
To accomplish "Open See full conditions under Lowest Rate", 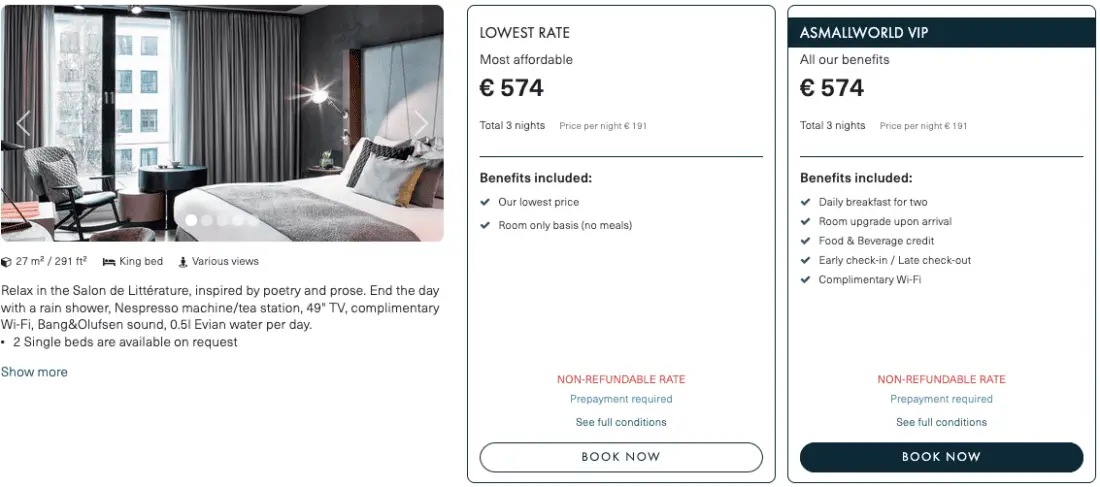I will [x=621, y=422].
